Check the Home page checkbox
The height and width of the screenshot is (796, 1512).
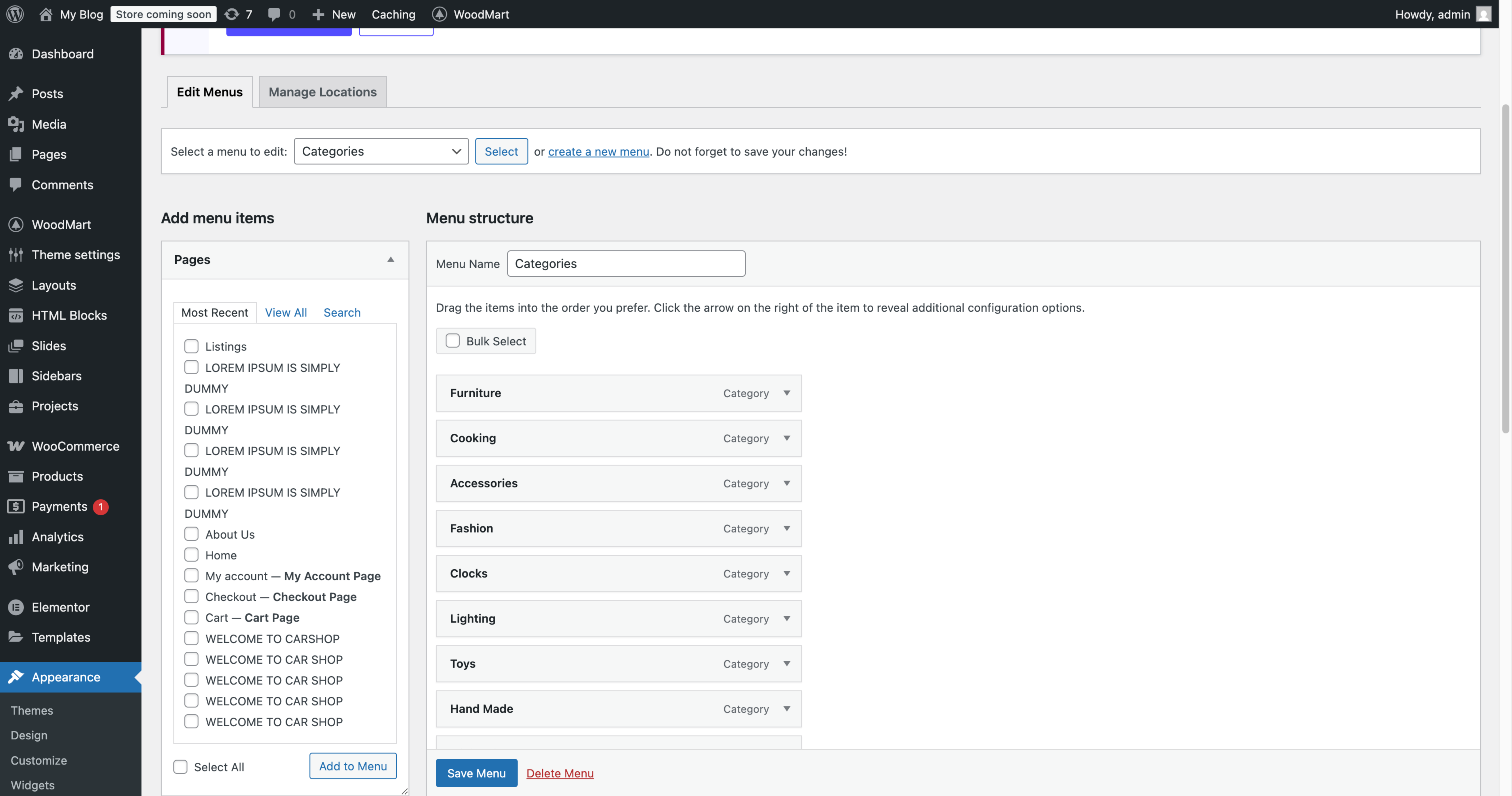(x=191, y=555)
